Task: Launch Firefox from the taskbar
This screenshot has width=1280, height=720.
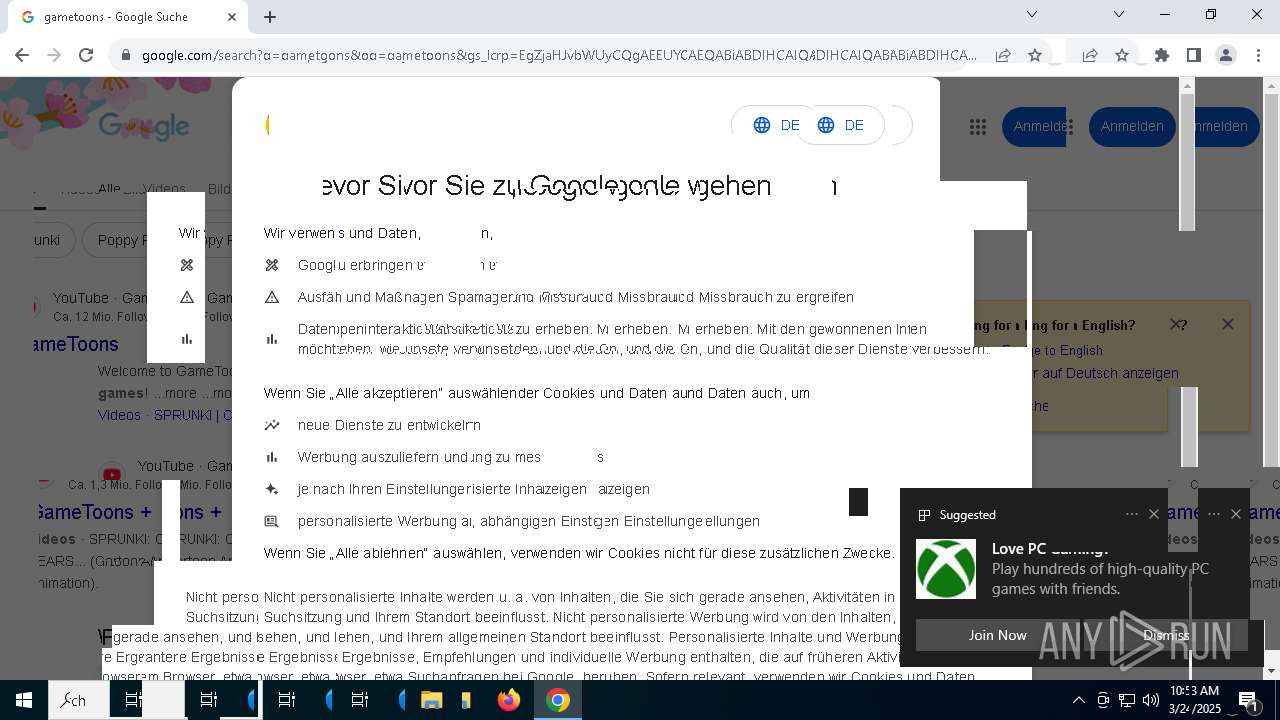Action: [509, 700]
